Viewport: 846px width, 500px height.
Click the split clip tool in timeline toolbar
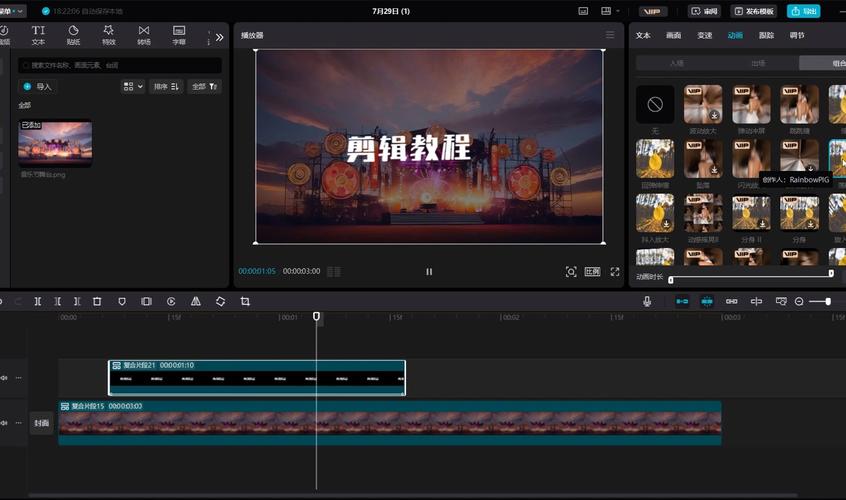[38, 302]
